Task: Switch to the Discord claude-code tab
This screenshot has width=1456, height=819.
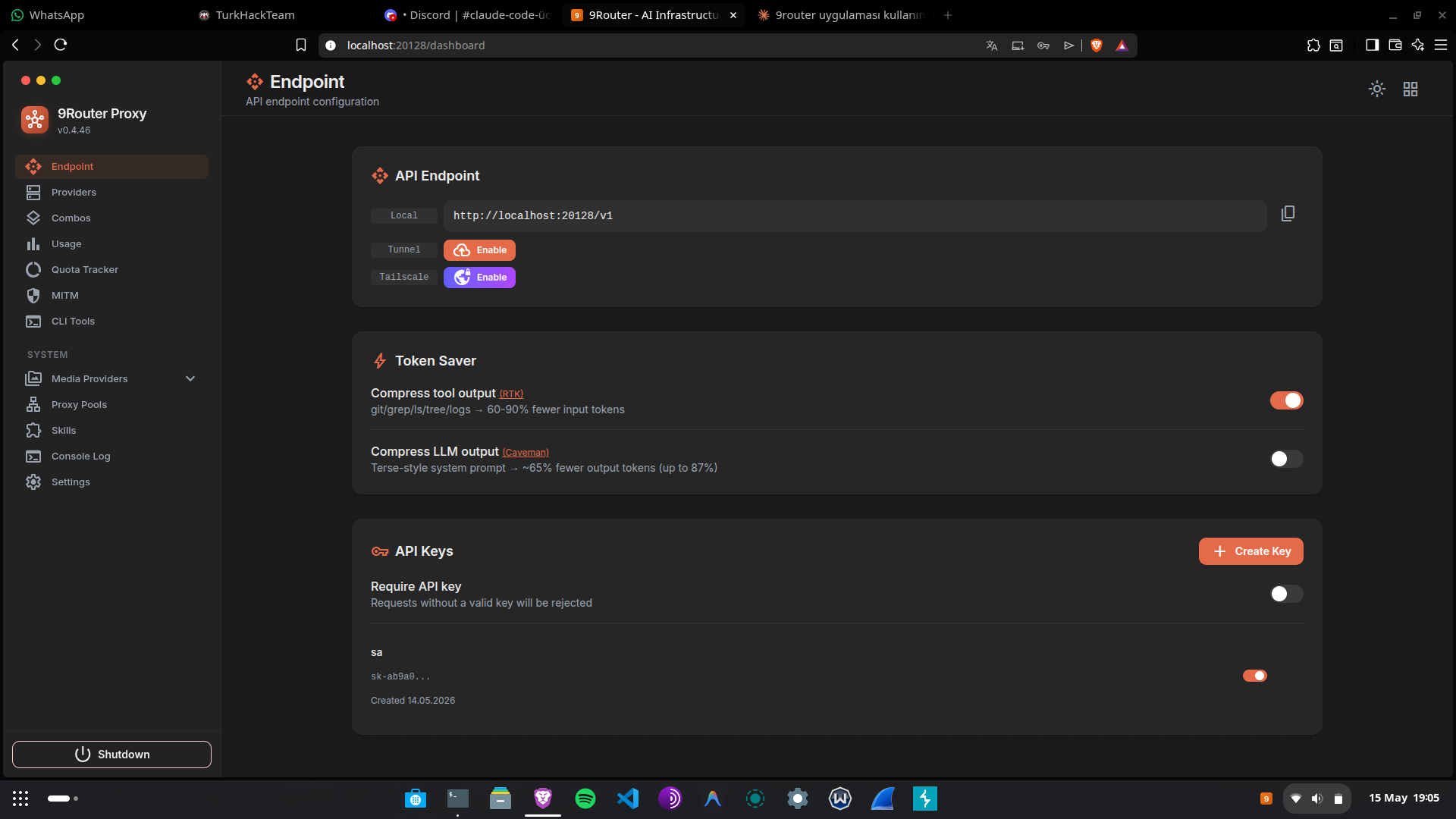Action: pos(468,15)
